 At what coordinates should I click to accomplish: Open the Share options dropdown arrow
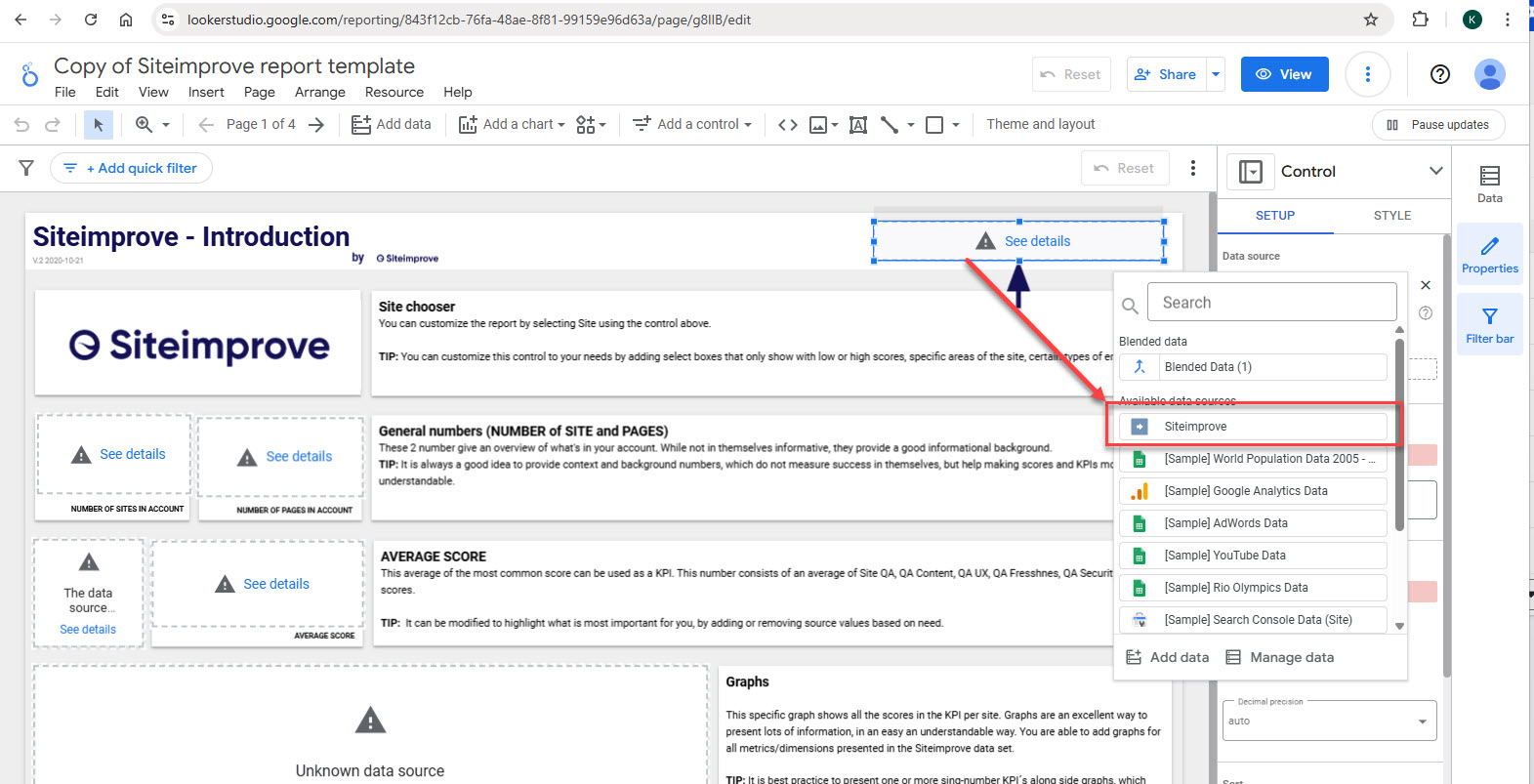(1216, 74)
